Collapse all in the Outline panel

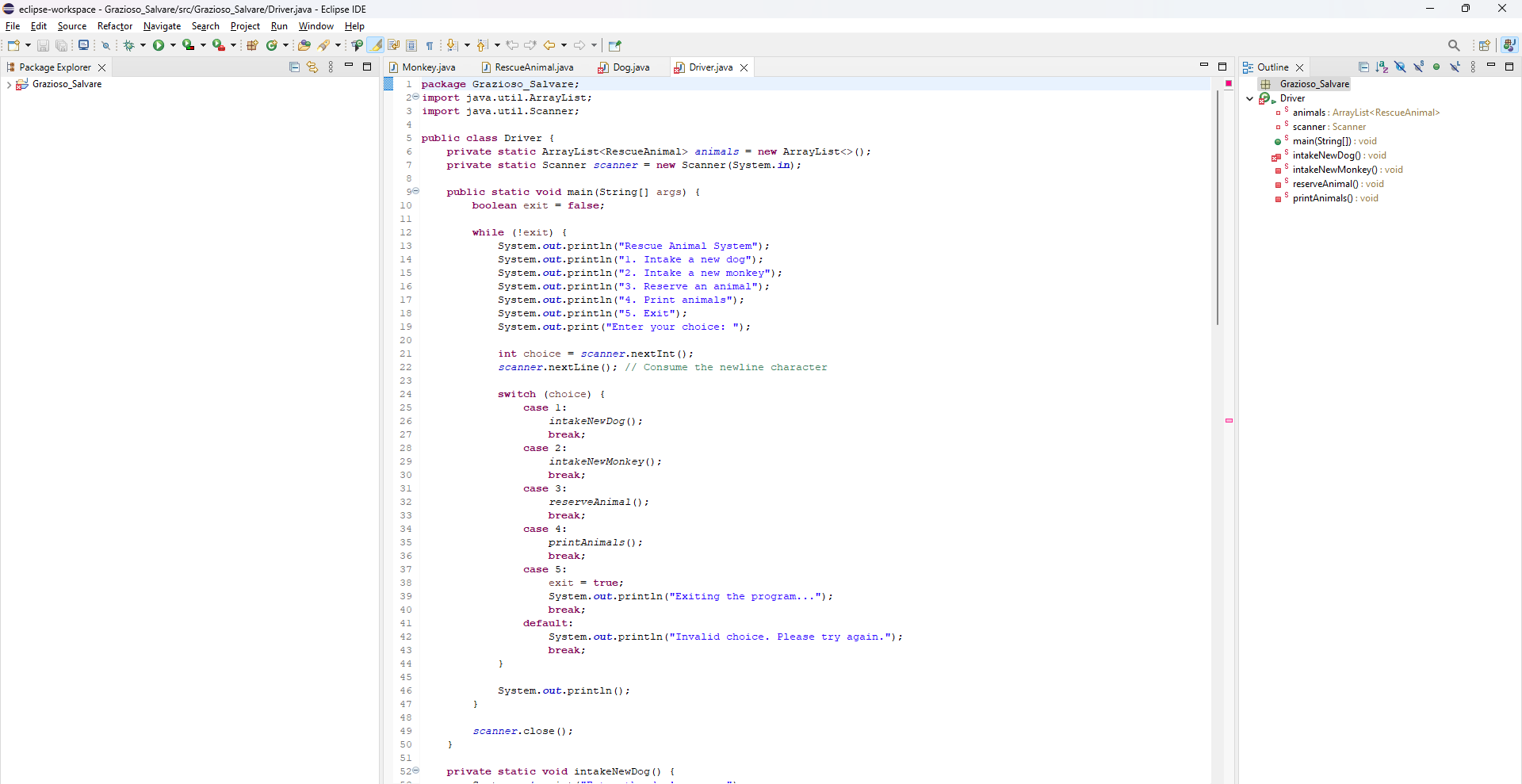(x=1363, y=67)
